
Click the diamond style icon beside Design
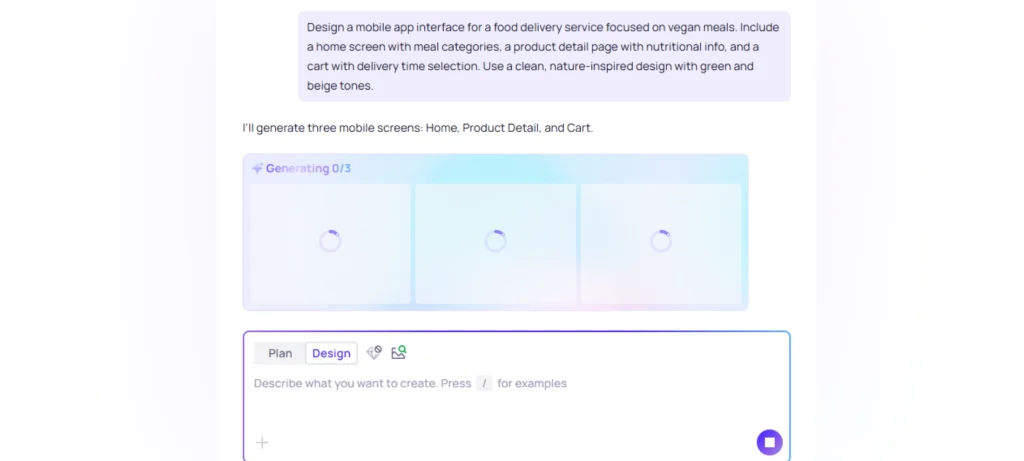pyautogui.click(x=374, y=353)
